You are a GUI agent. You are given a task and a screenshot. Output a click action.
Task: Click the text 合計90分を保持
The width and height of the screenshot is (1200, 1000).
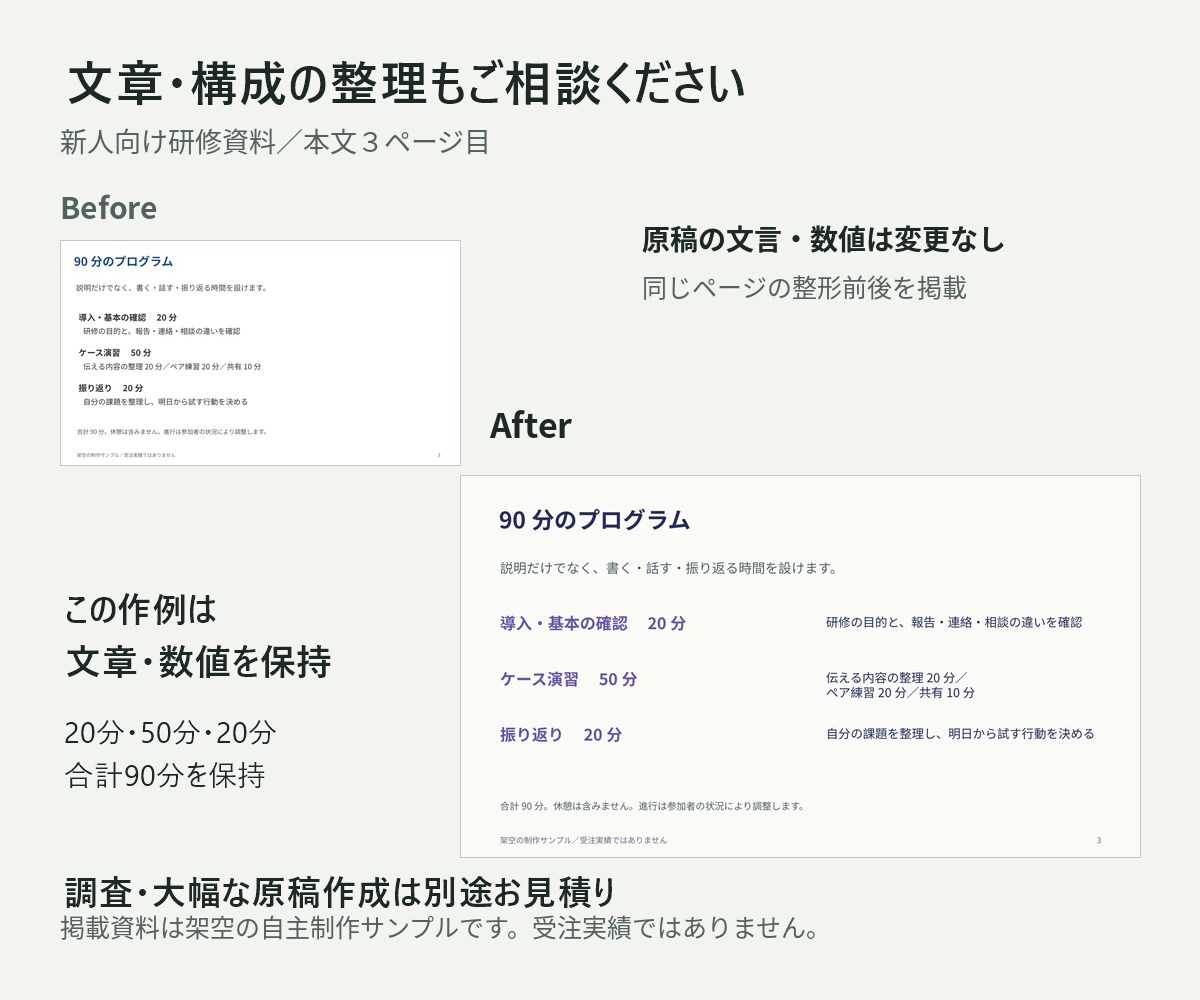point(165,776)
